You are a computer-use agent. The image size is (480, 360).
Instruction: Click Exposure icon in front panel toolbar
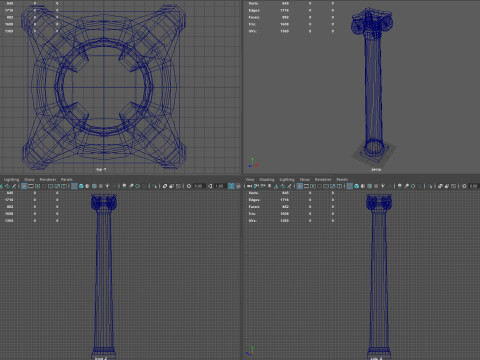point(189,186)
